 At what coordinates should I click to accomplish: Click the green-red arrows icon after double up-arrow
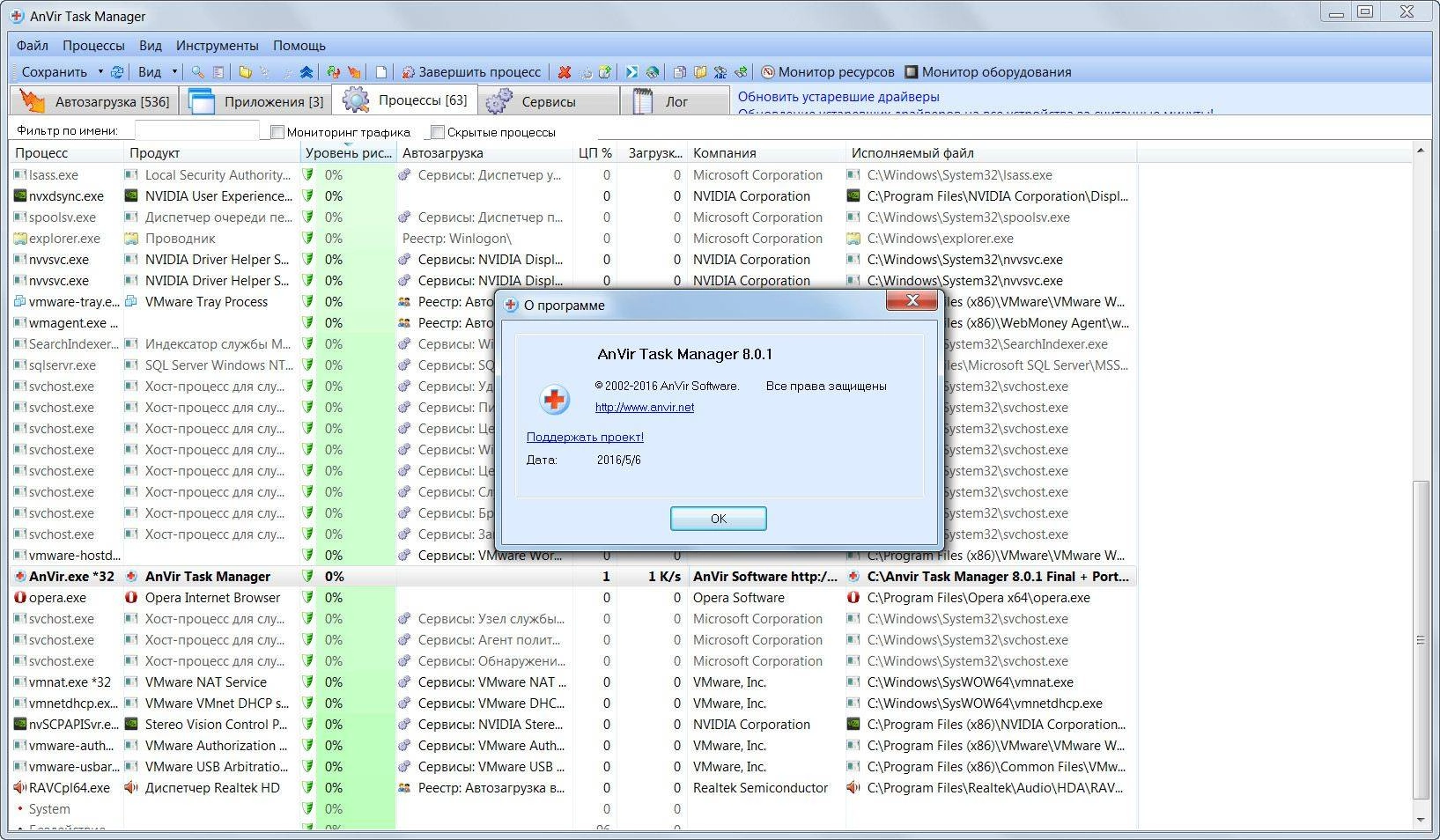click(333, 72)
